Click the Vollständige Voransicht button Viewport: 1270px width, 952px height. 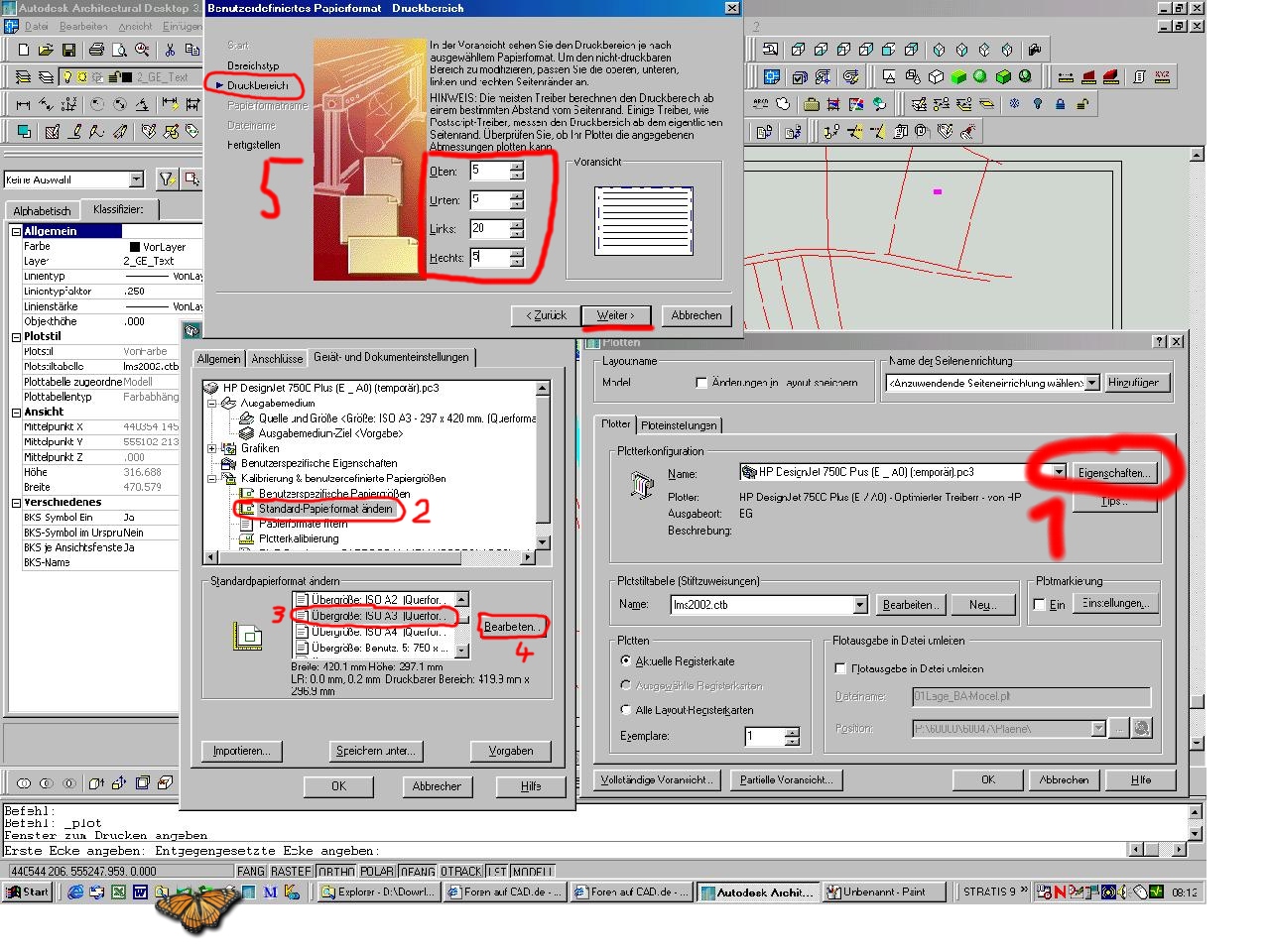[x=656, y=779]
